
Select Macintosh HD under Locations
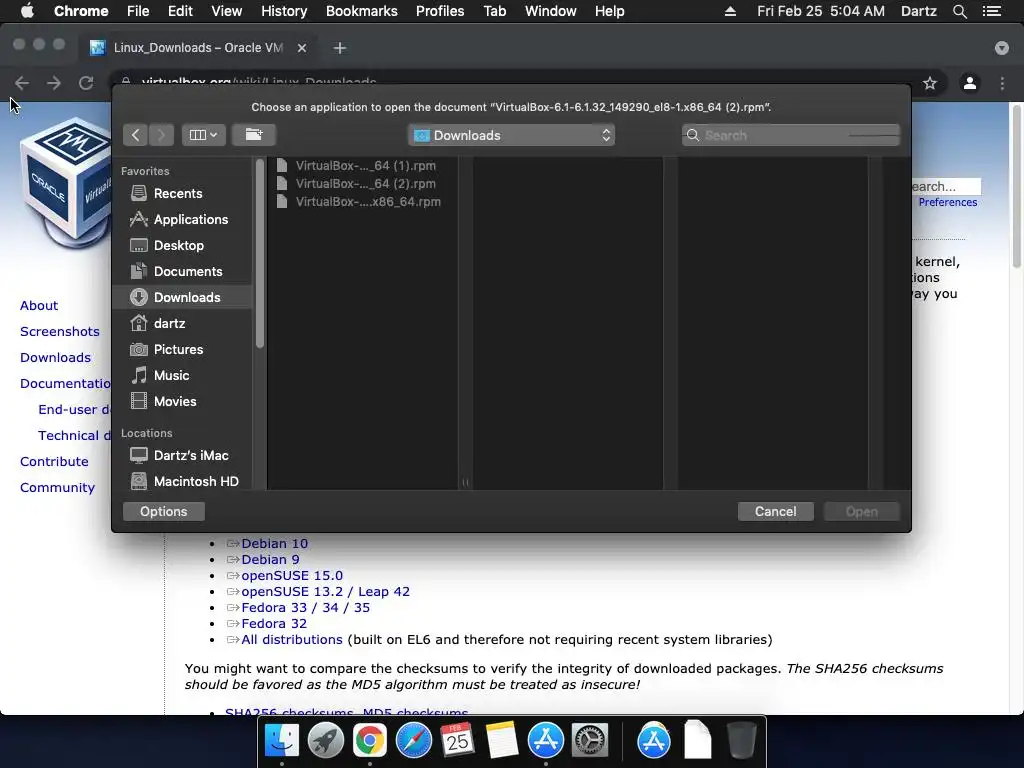(x=182, y=481)
